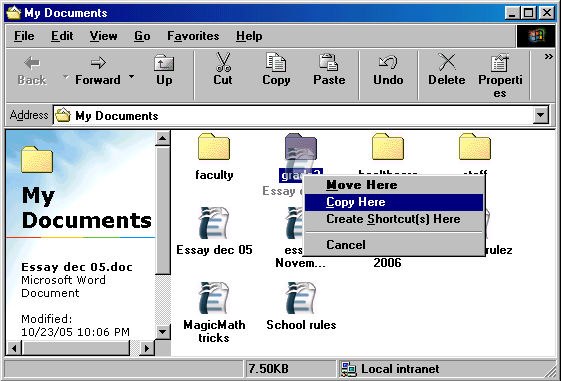Maximize the My Documents window

528,13
